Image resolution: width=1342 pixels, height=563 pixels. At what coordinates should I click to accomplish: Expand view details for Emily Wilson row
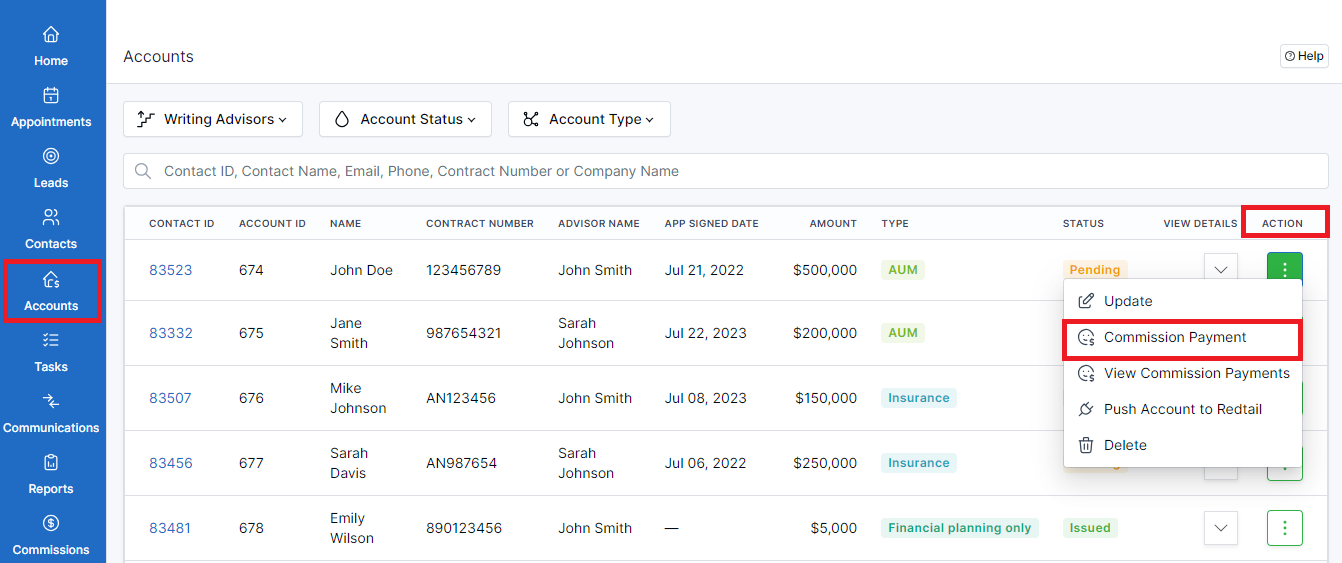pos(1221,528)
